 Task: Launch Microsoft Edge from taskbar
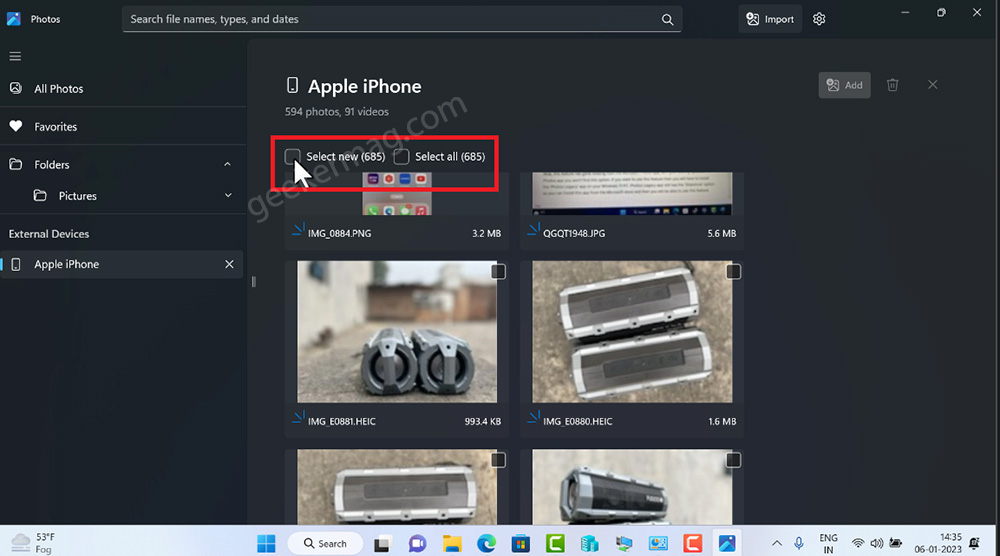pos(487,544)
